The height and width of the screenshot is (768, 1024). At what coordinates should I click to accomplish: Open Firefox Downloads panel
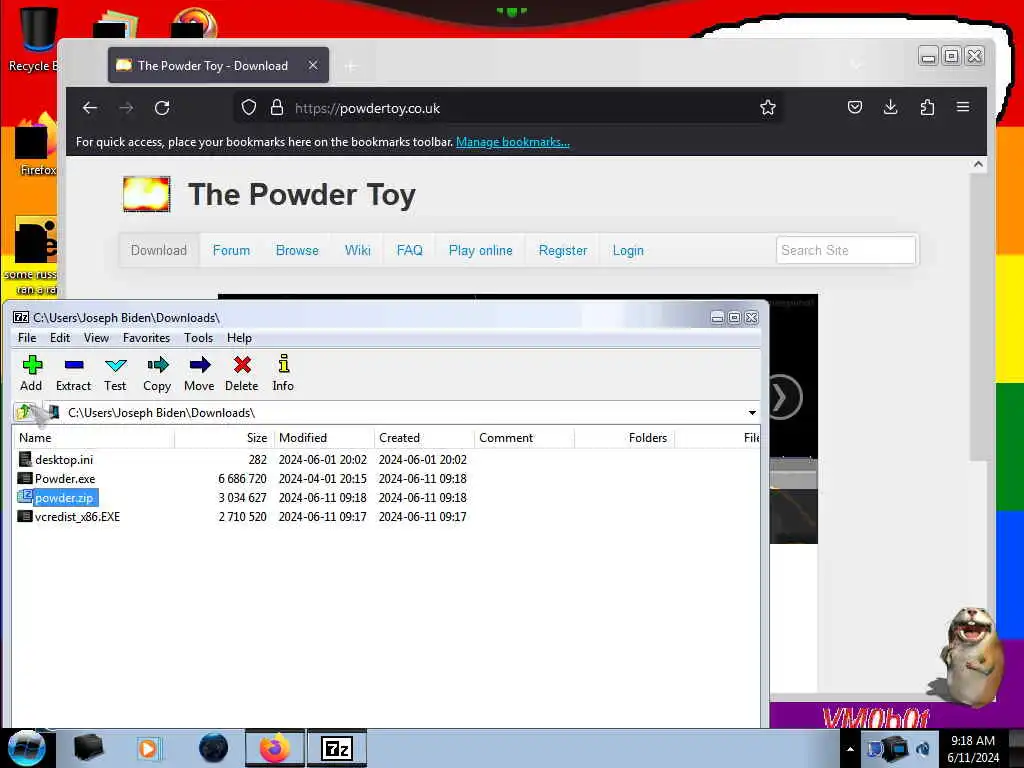coord(891,107)
